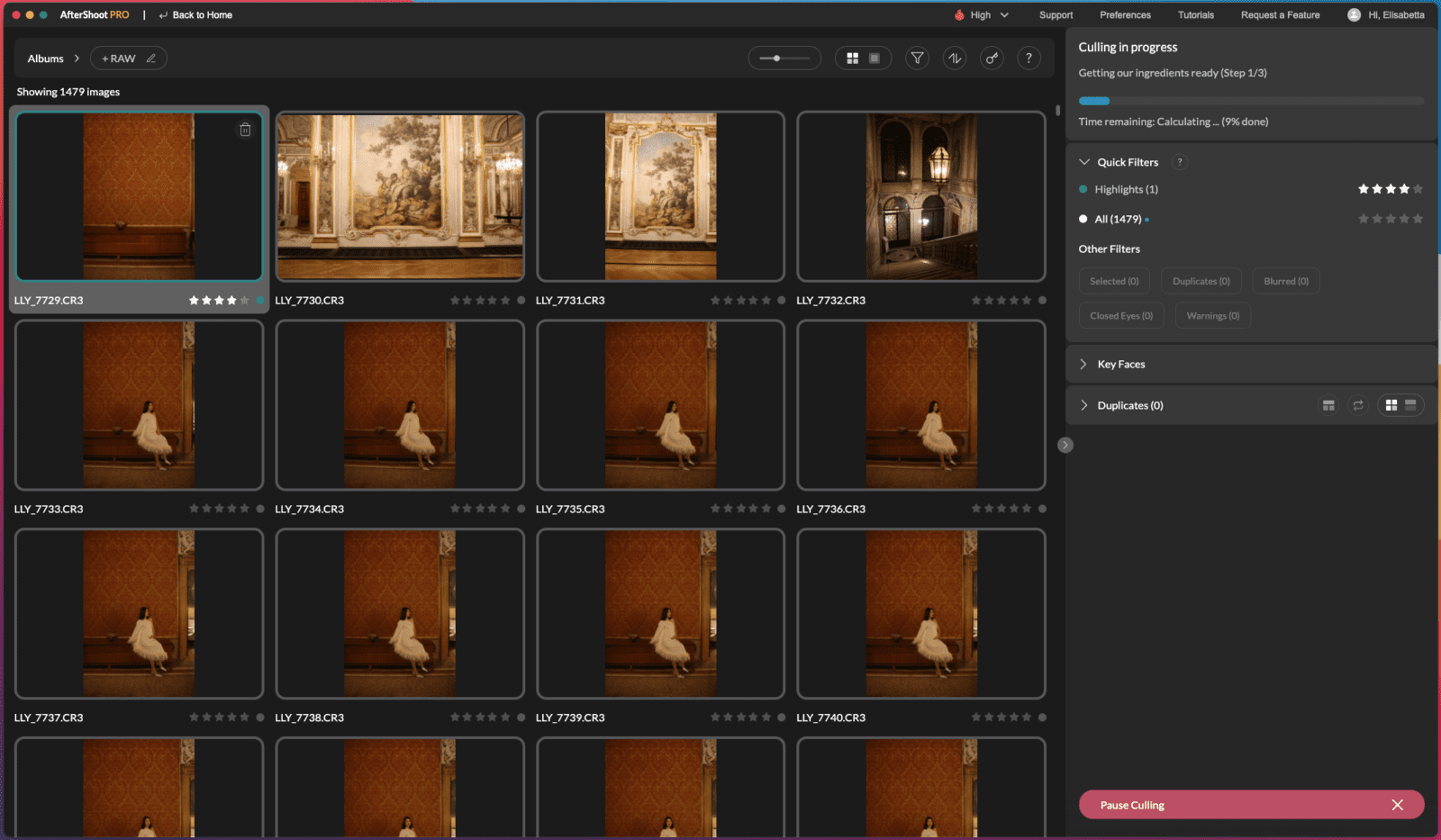Switch to single image view mode

coord(875,58)
